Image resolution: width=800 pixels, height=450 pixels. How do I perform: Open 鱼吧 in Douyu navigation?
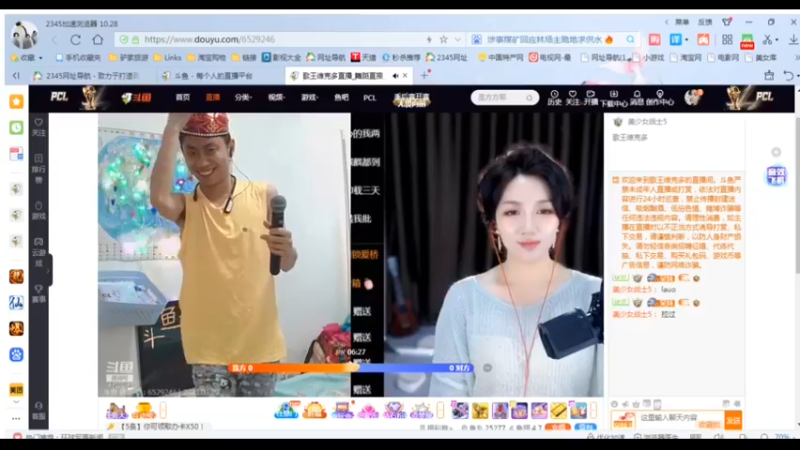341,97
